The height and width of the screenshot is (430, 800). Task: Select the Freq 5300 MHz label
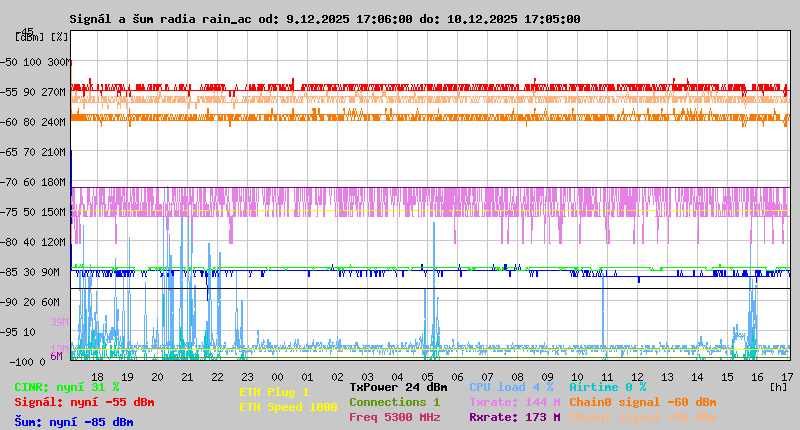(394, 417)
